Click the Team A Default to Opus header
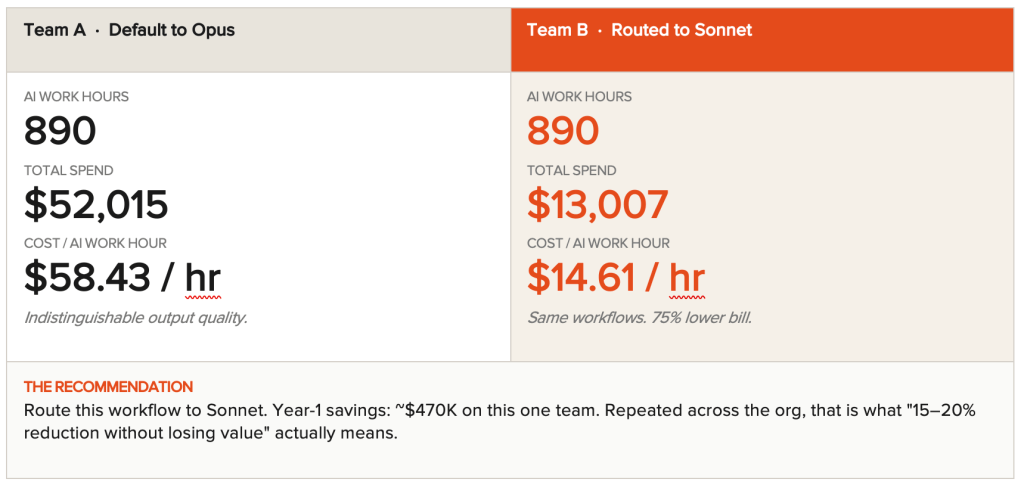1024x485 pixels. click(129, 30)
